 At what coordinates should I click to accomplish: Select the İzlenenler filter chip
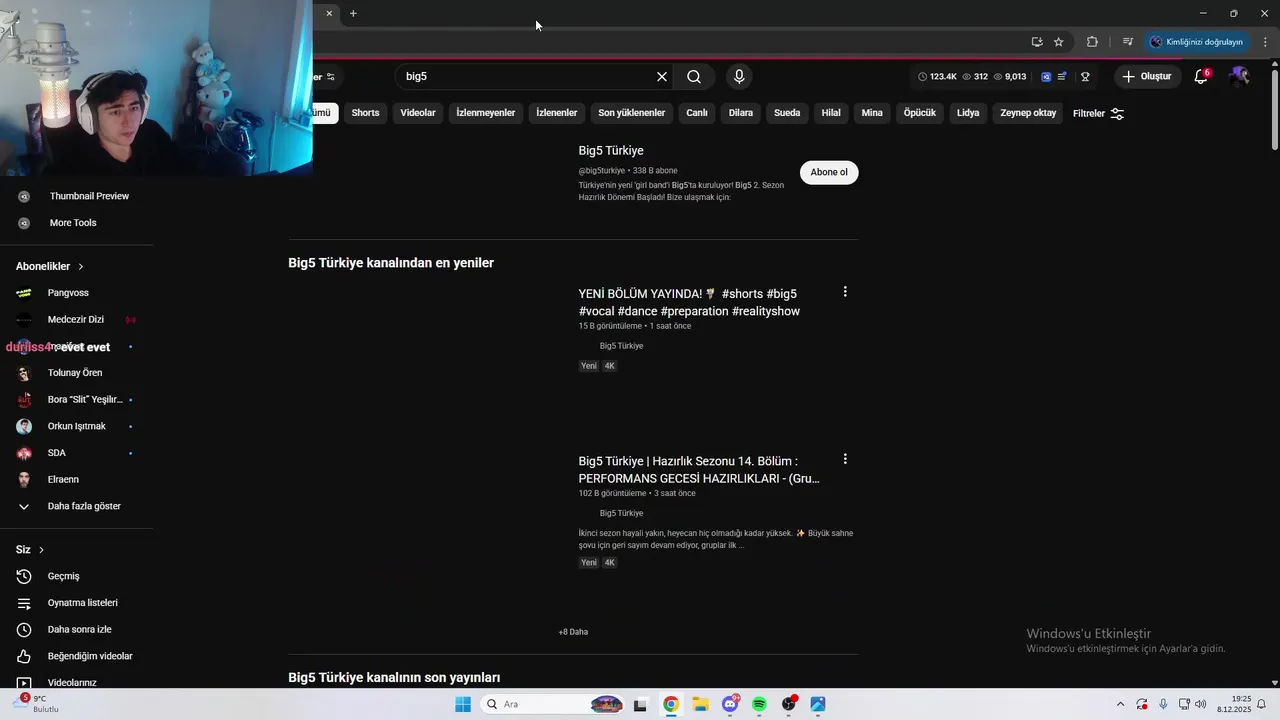click(556, 113)
